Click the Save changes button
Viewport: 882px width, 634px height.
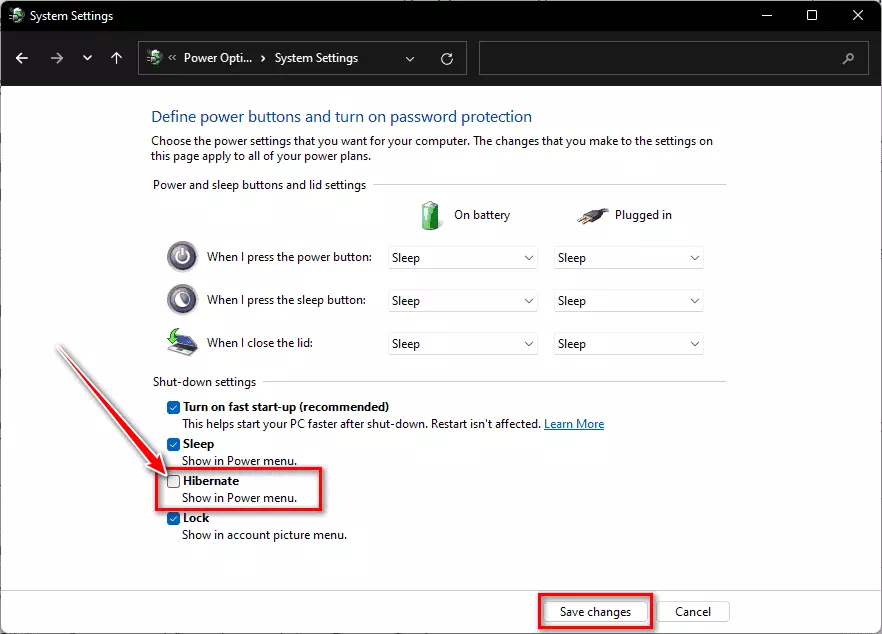tap(595, 611)
